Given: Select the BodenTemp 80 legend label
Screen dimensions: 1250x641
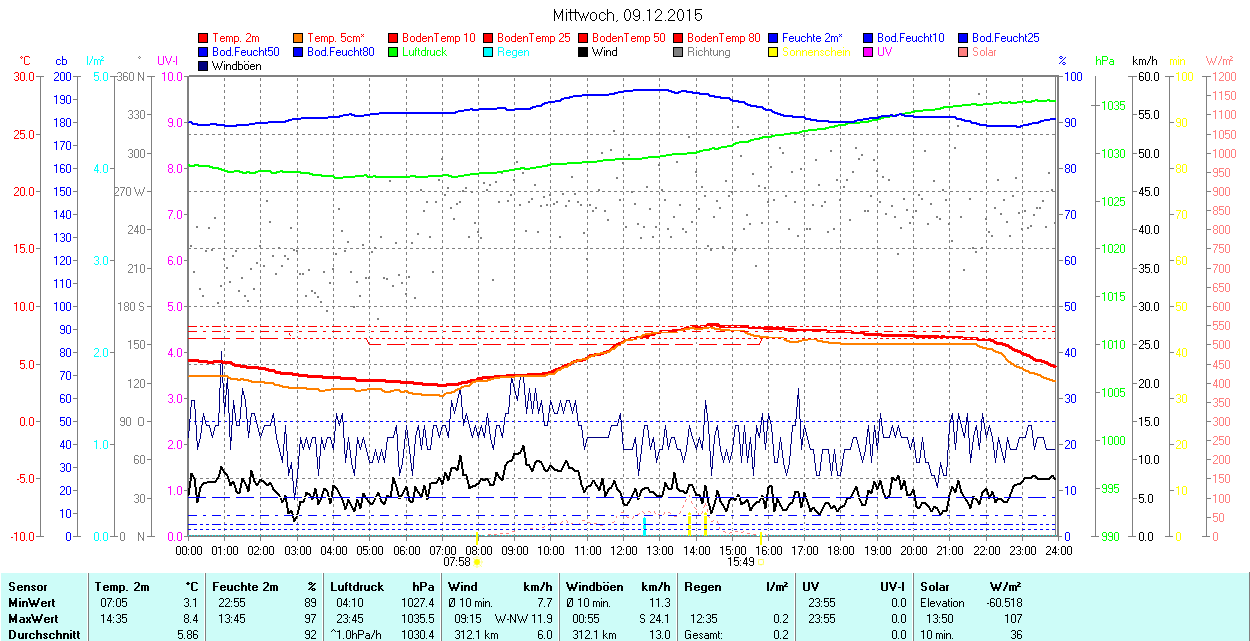Looking at the screenshot, I should 724,38.
